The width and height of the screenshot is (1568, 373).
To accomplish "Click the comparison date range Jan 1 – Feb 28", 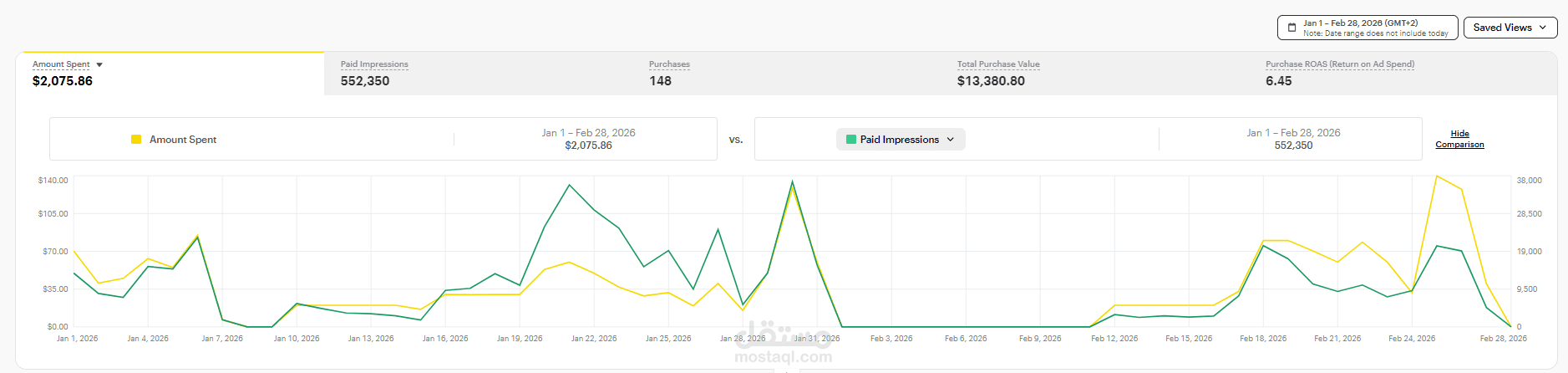I will click(1293, 133).
